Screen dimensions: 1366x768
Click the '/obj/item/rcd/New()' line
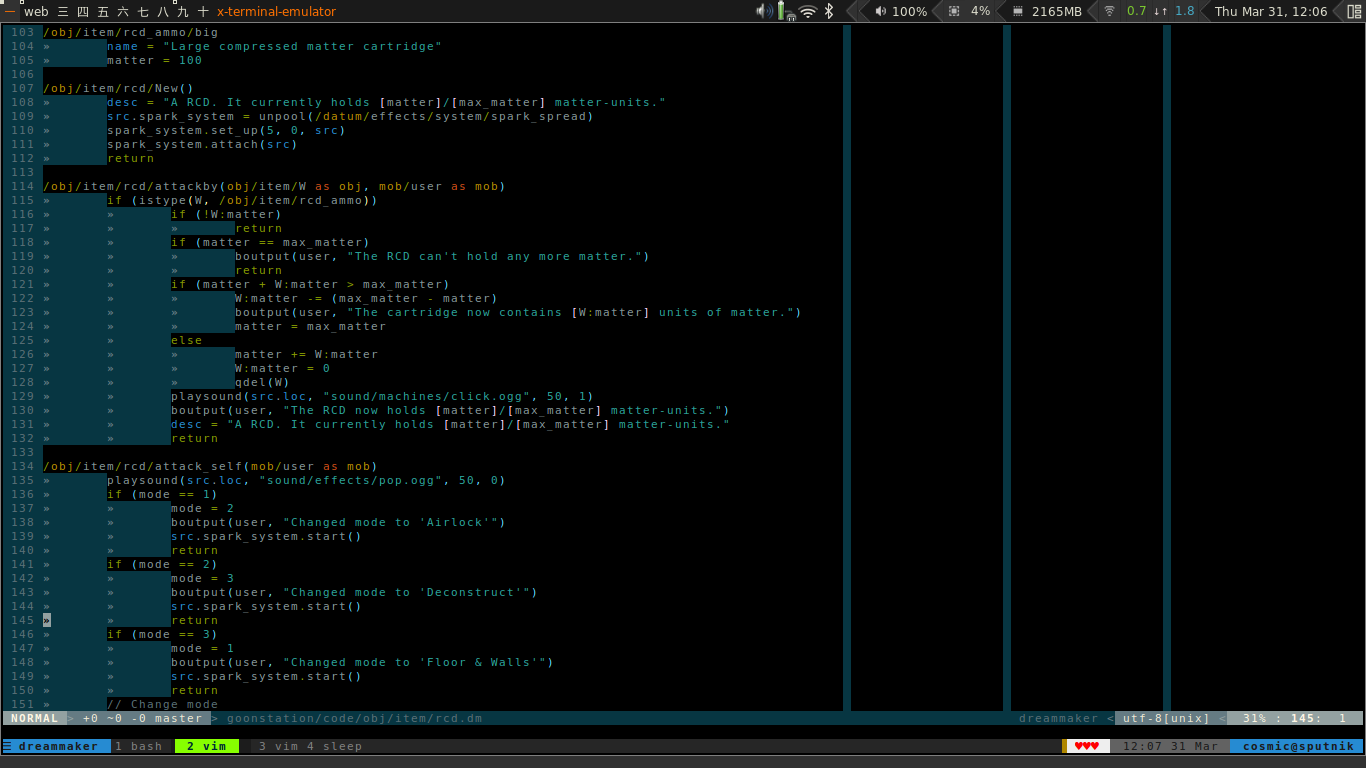click(118, 88)
